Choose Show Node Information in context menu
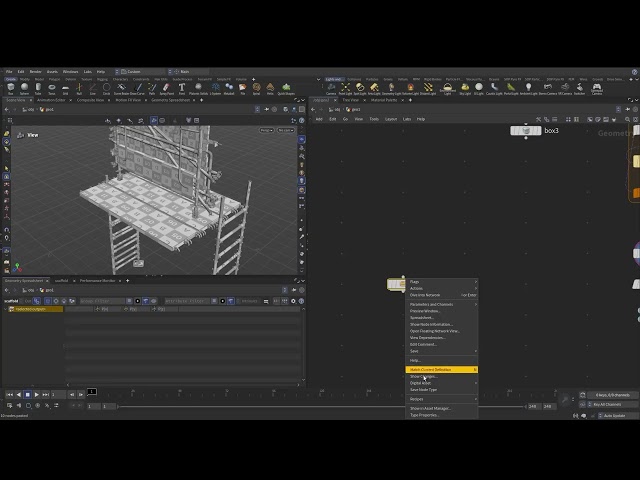This screenshot has width=640, height=480. click(441, 324)
